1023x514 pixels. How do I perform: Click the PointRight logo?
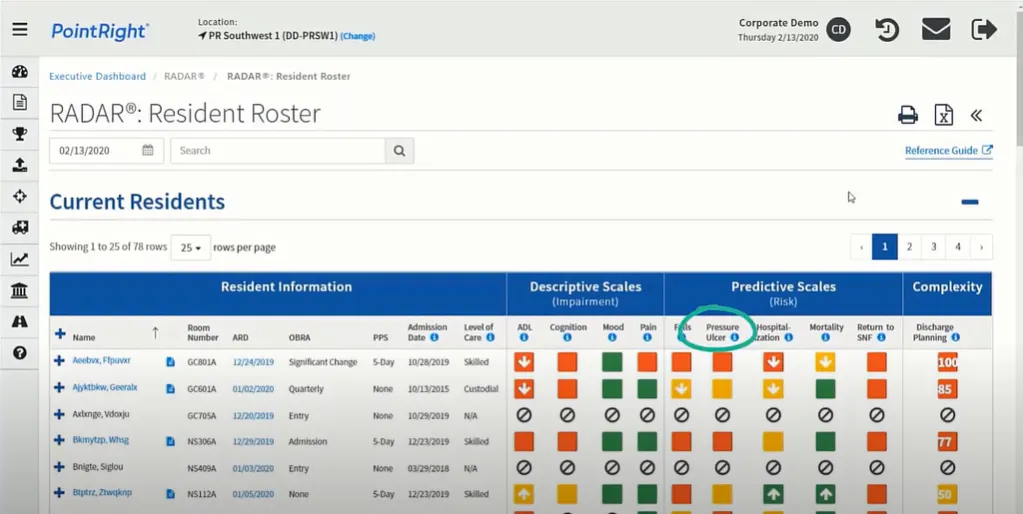[x=100, y=31]
